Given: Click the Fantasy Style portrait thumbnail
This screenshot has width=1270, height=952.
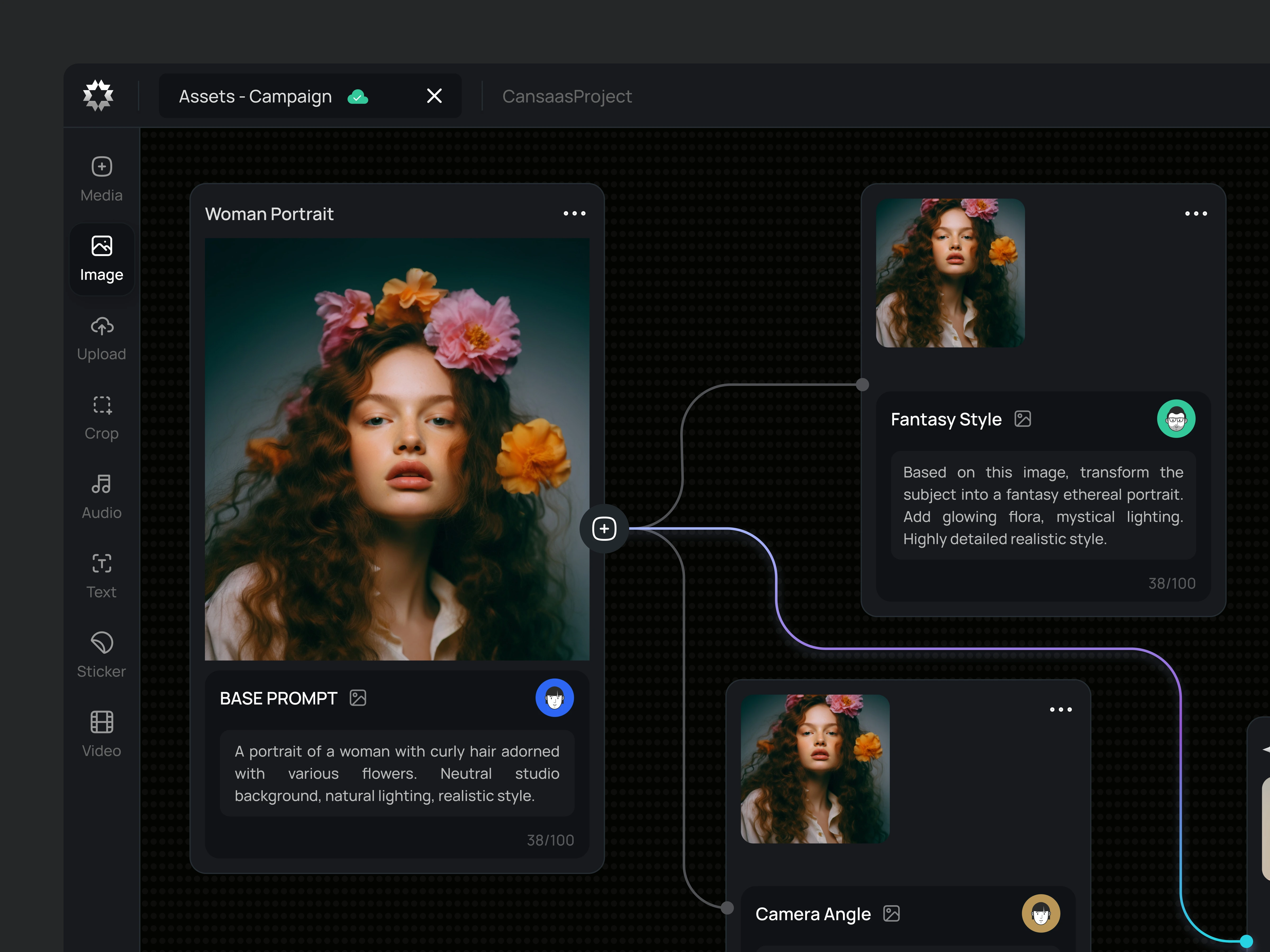Looking at the screenshot, I should pyautogui.click(x=950, y=273).
